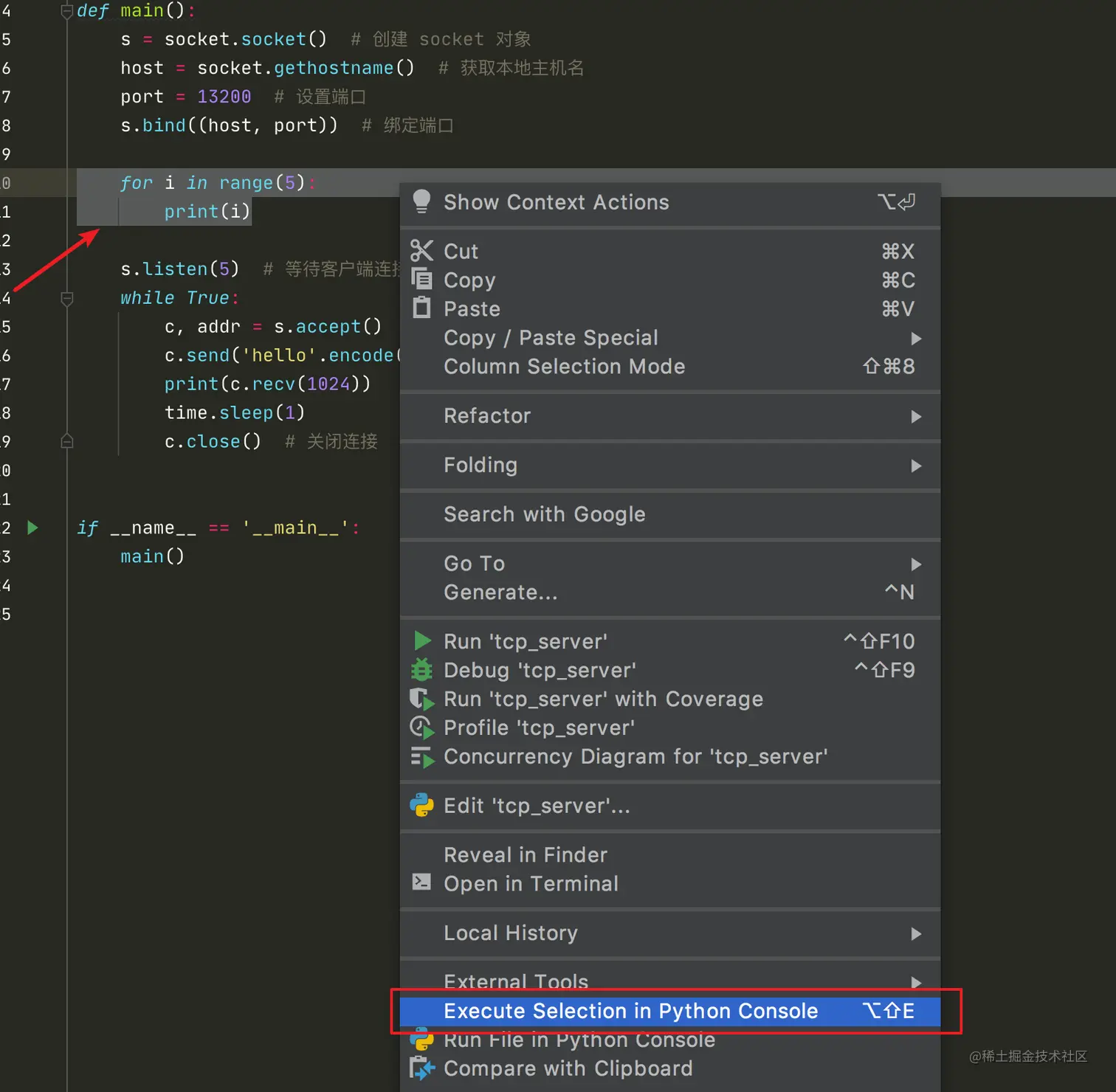Click the time.sleep(1) code line

point(235,412)
